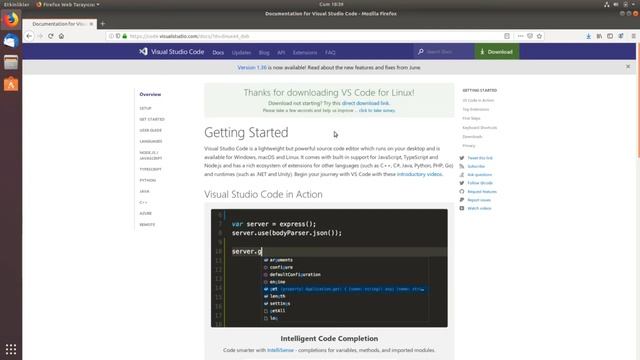The width and height of the screenshot is (640, 360).
Task: Click the code completion demo image
Action: pos(329,268)
